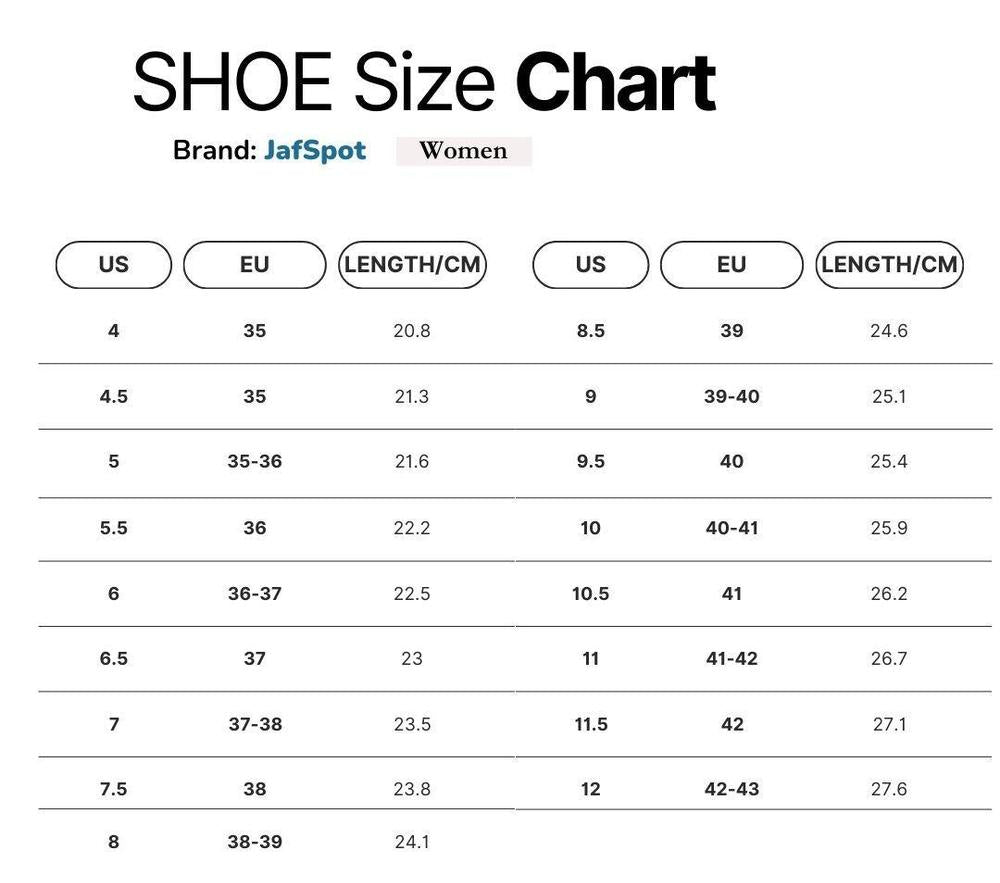The width and height of the screenshot is (1000, 883).
Task: Click the 27.6 length value
Action: 889,789
